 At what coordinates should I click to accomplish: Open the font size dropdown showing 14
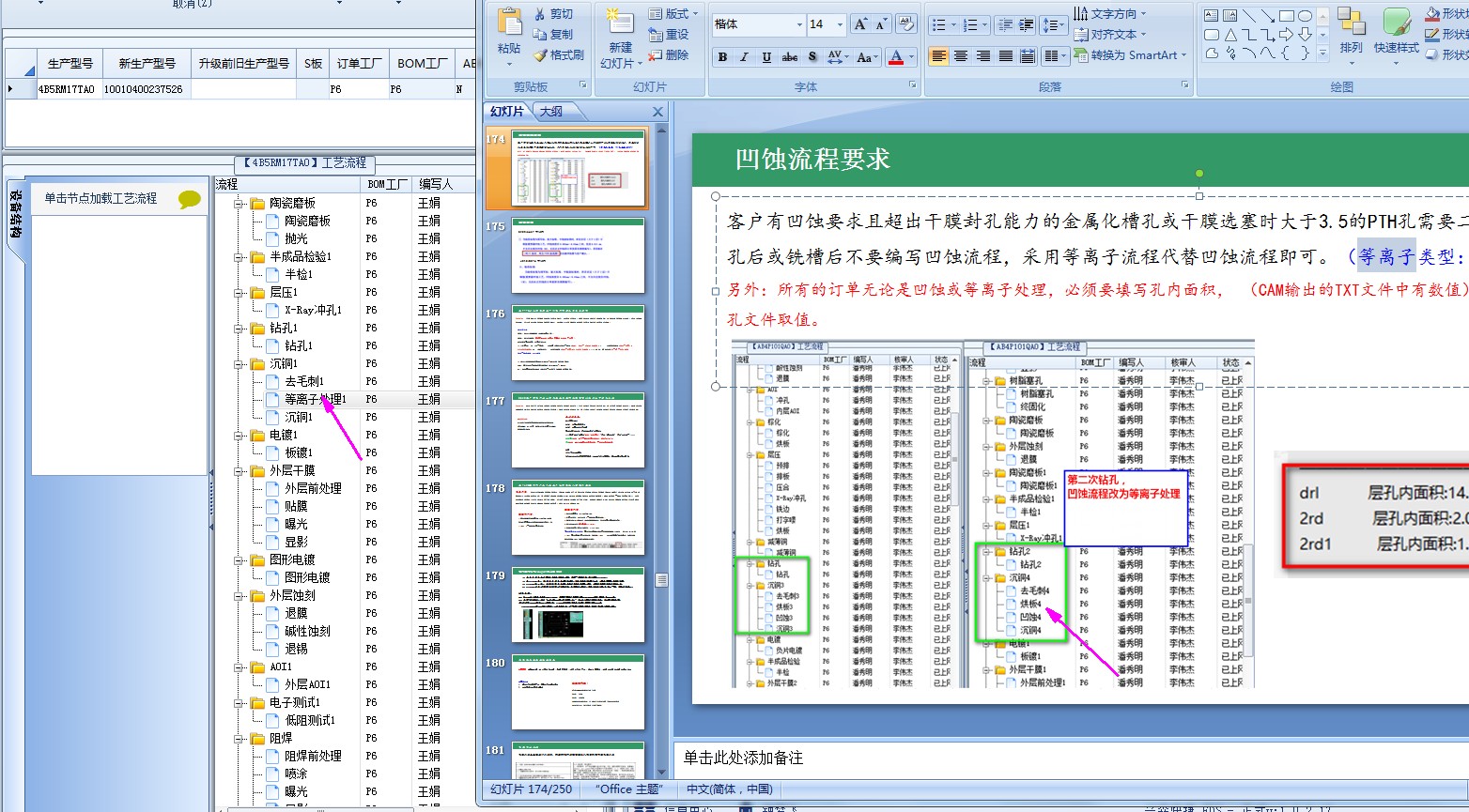[x=842, y=24]
